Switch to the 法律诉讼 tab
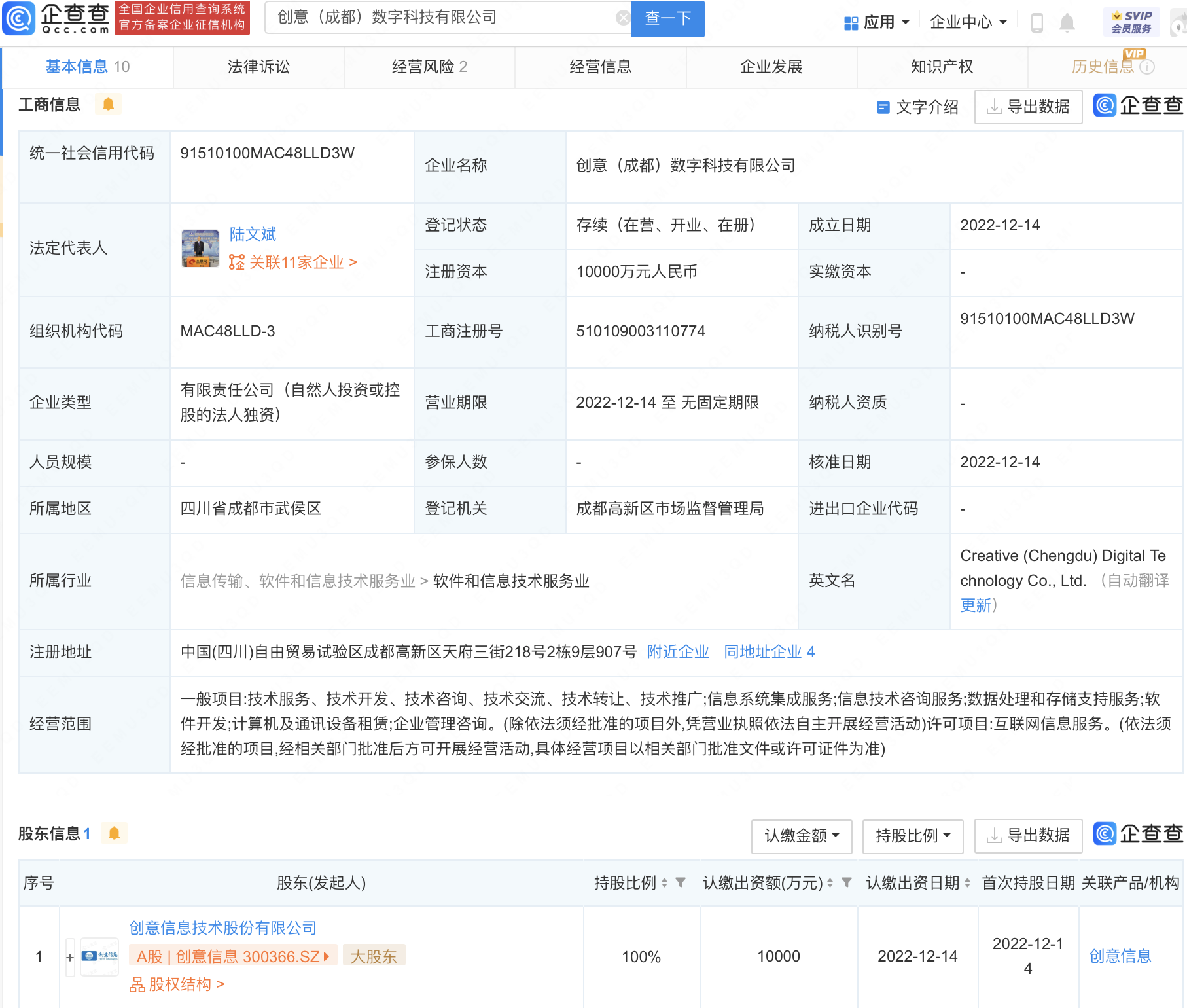Image resolution: width=1187 pixels, height=1008 pixels. pos(258,66)
